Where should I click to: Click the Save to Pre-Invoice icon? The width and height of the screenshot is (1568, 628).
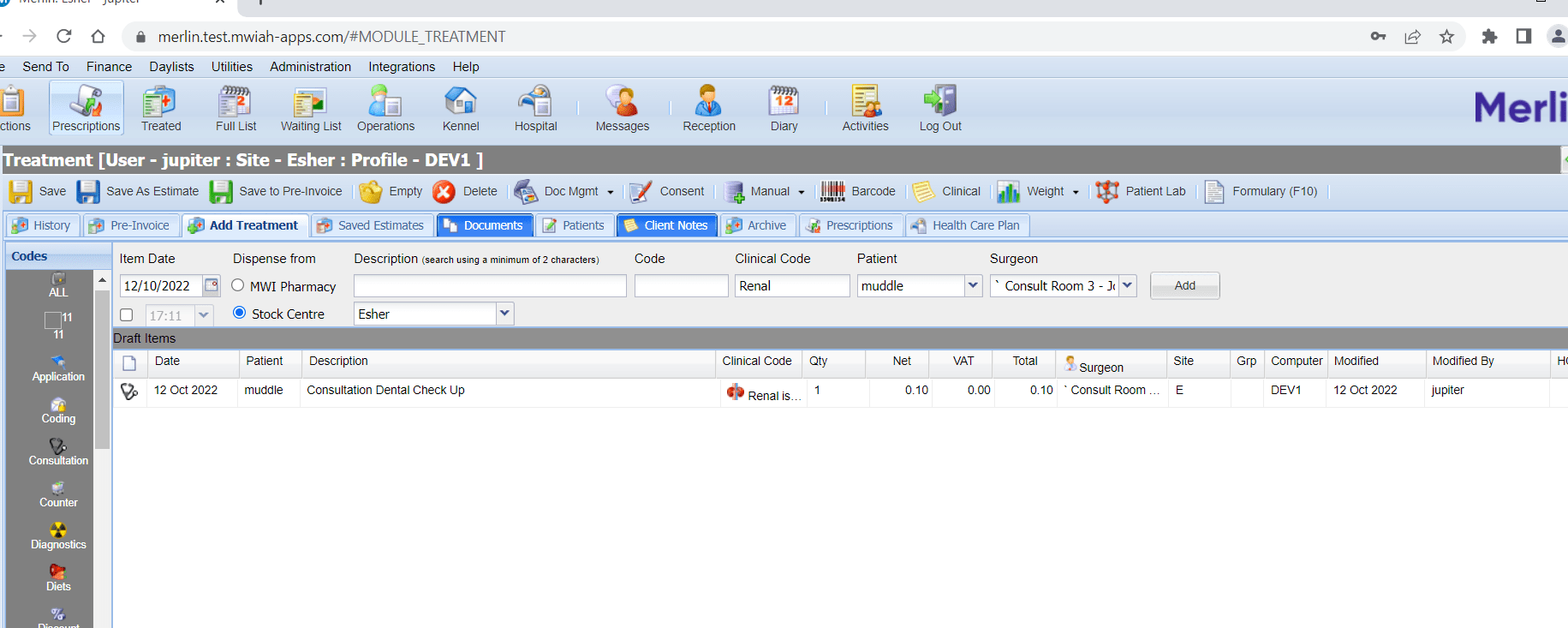click(x=221, y=191)
